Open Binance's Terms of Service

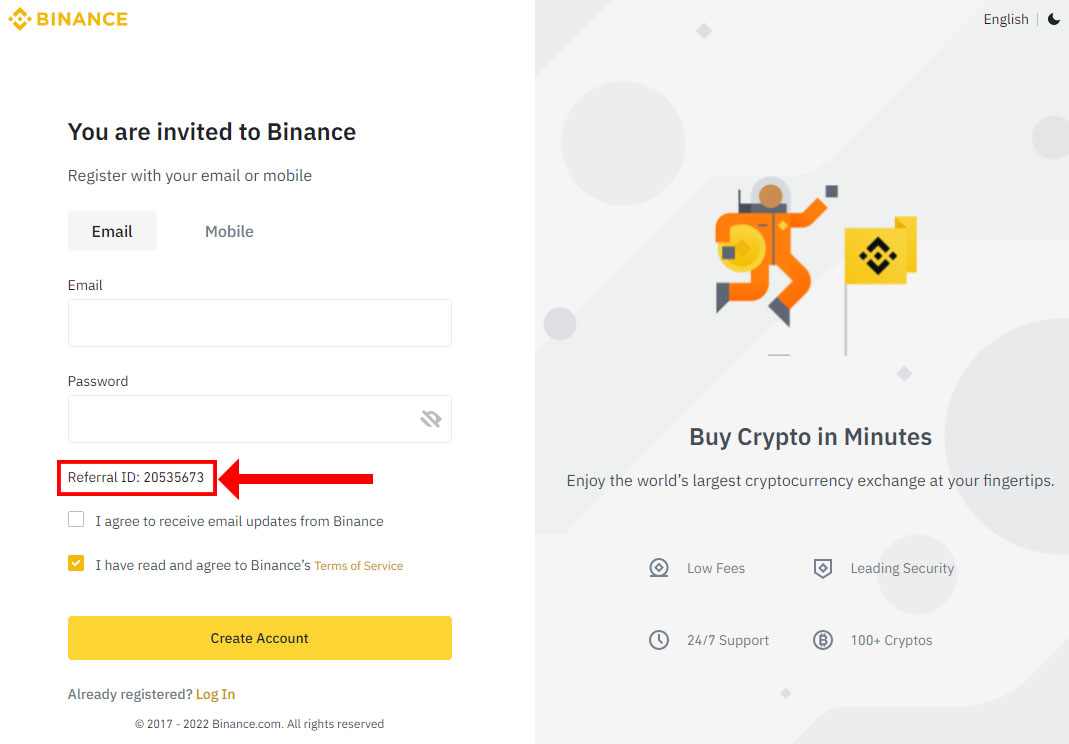click(x=358, y=565)
